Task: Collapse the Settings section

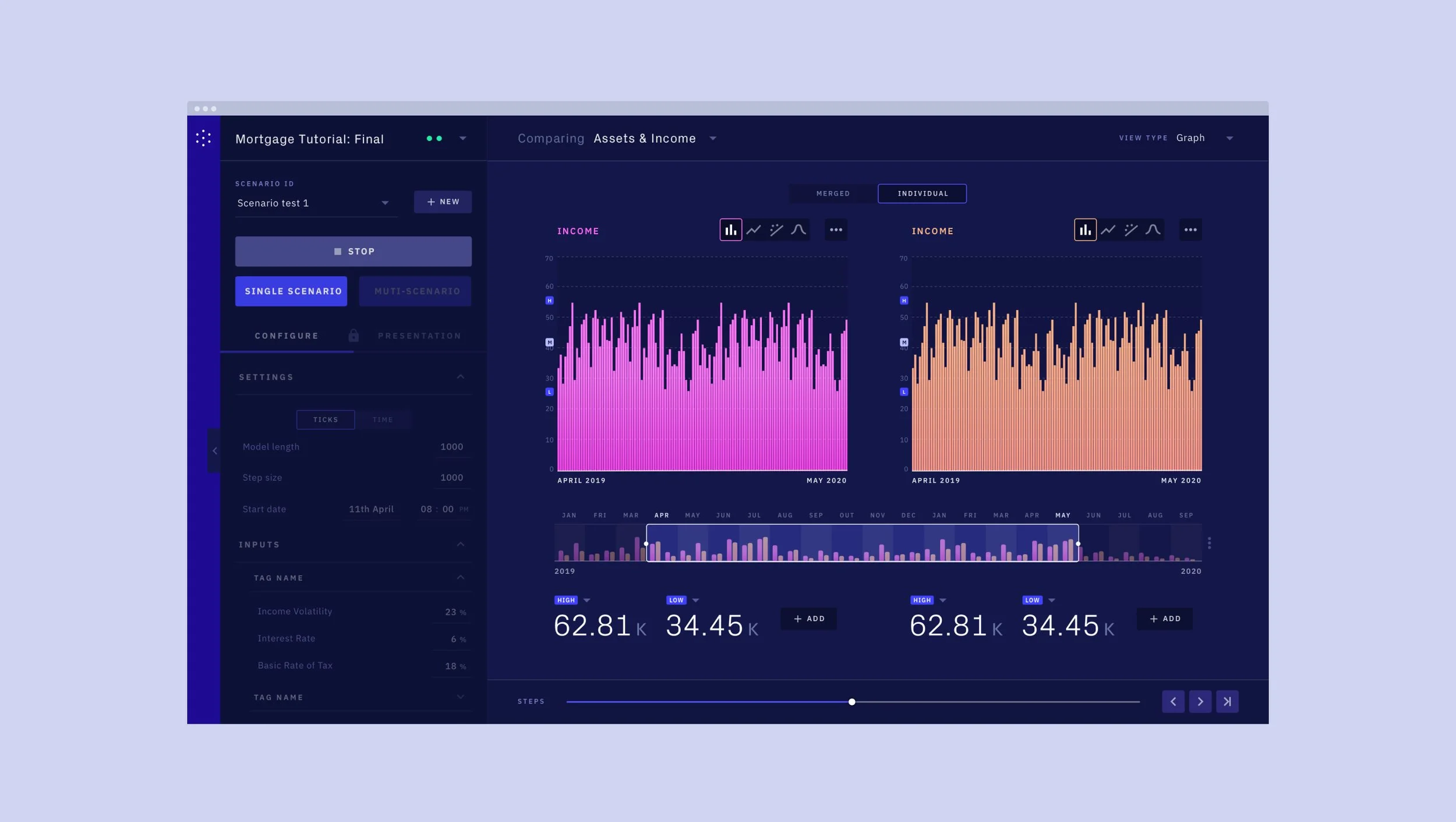Action: click(x=460, y=377)
